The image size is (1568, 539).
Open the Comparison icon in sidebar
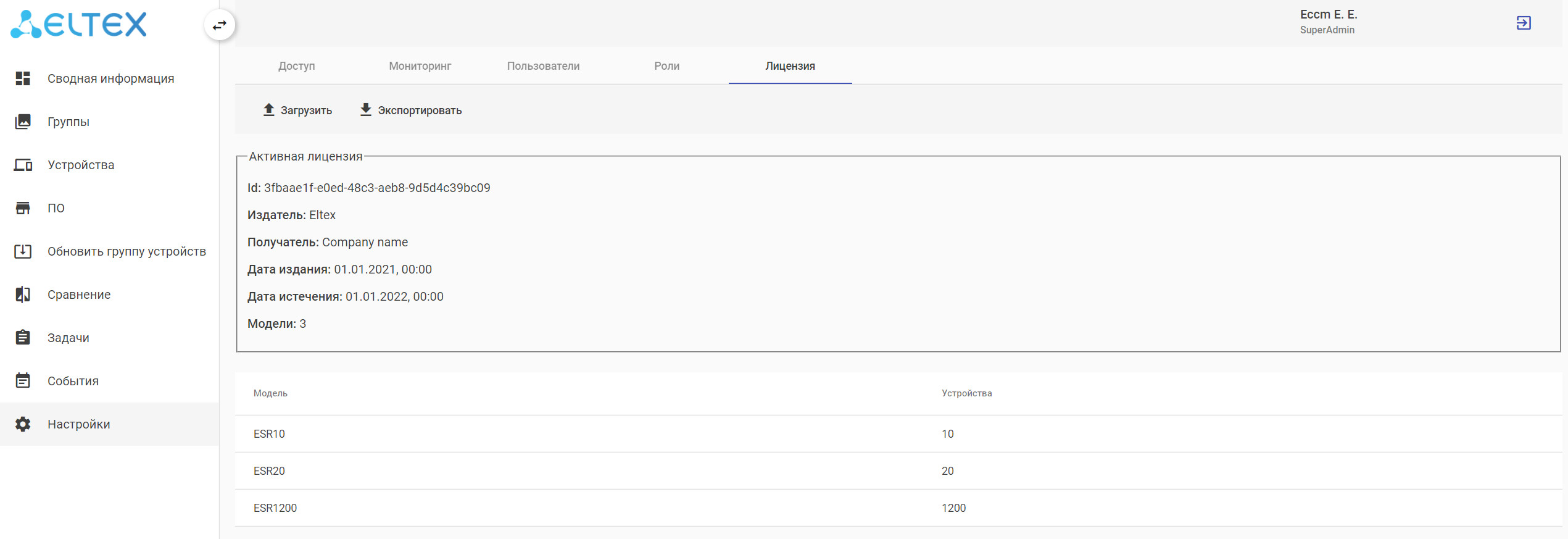click(23, 295)
